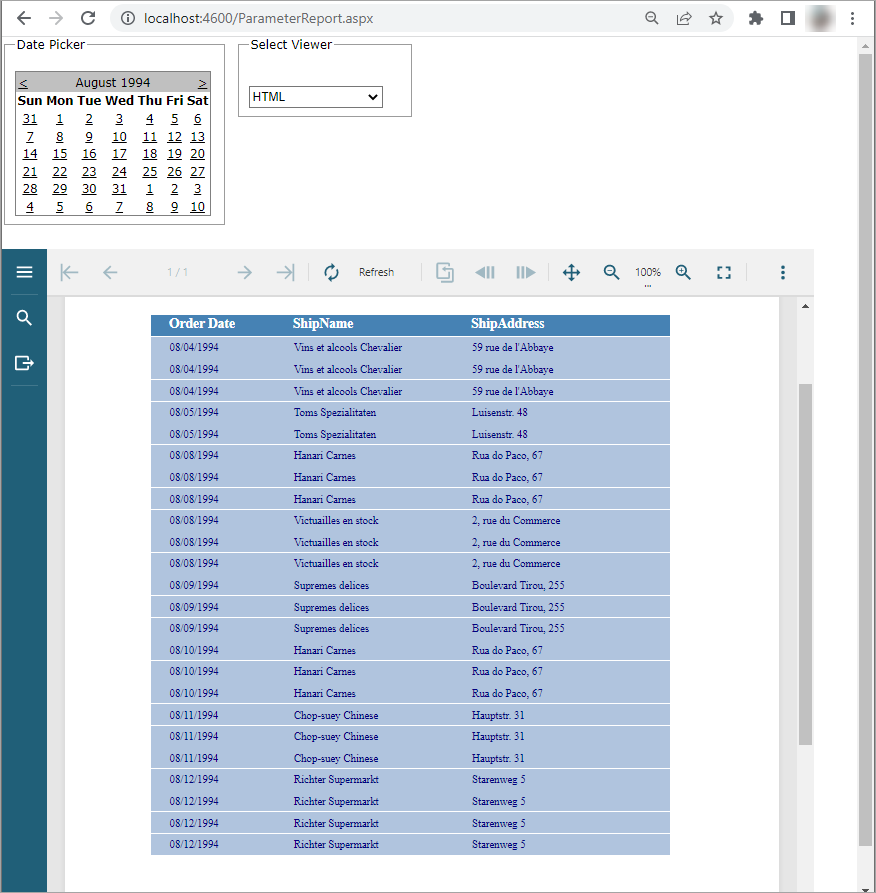Click the page number field 1 / 1
The height and width of the screenshot is (893, 876).
177,272
